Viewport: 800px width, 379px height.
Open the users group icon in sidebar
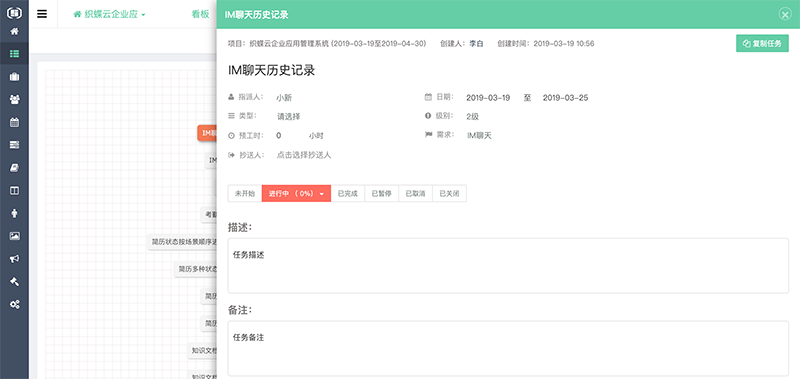[14, 99]
